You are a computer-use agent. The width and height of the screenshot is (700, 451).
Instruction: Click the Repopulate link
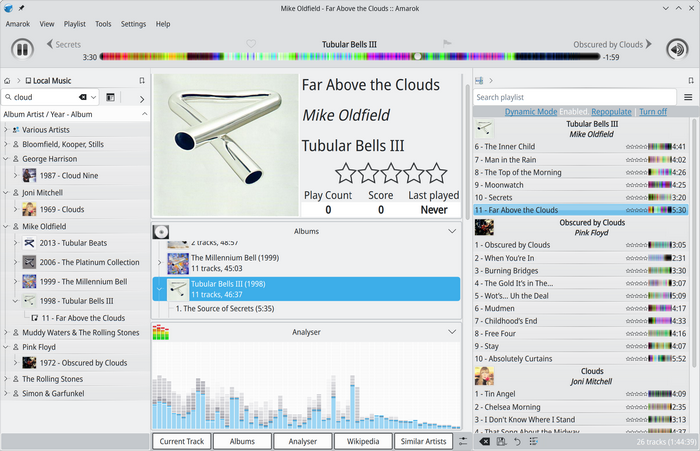tap(611, 112)
